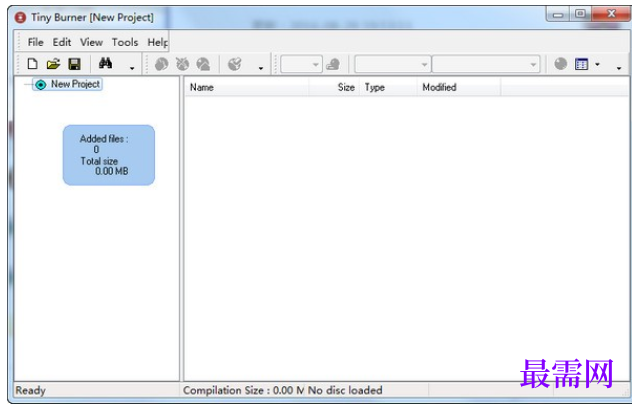Open the wide combo box in the toolbar
632x405 pixels.
tap(486, 64)
